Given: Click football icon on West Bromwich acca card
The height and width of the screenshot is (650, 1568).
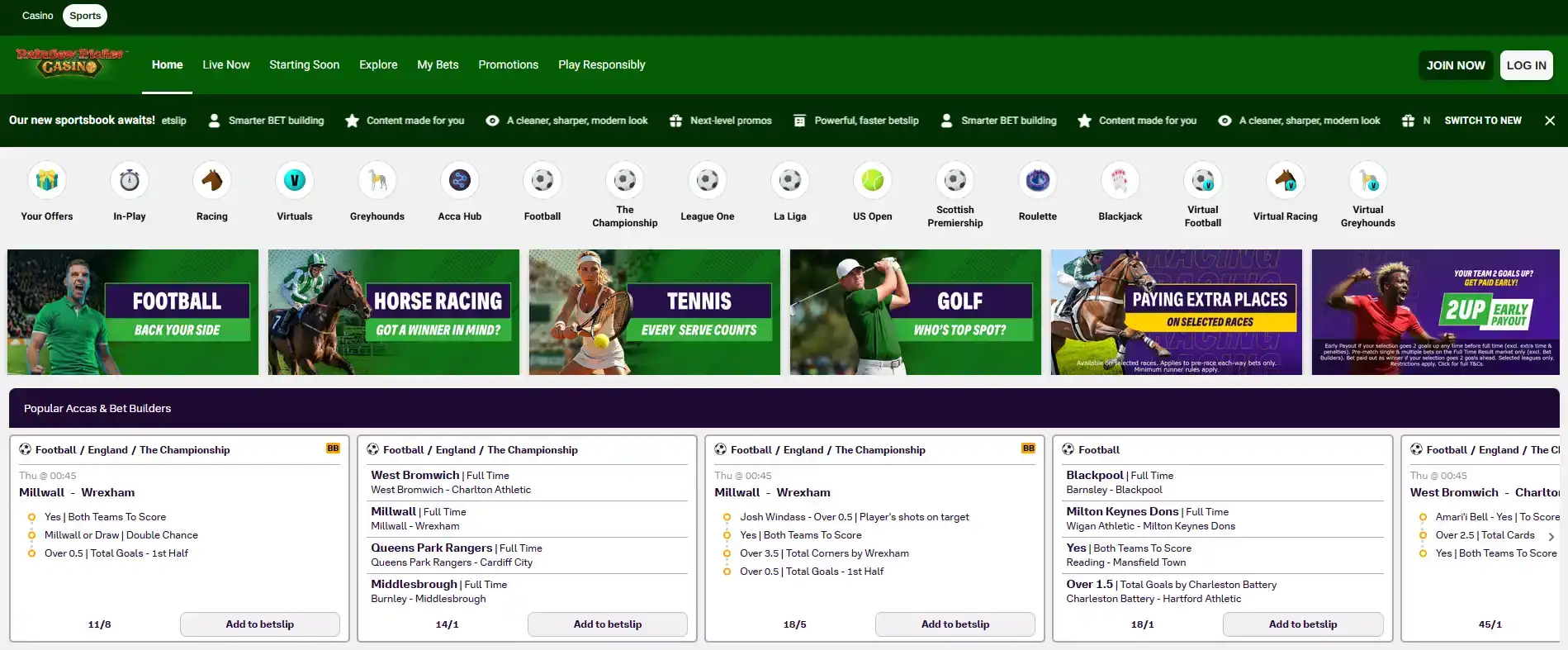Looking at the screenshot, I should point(373,449).
